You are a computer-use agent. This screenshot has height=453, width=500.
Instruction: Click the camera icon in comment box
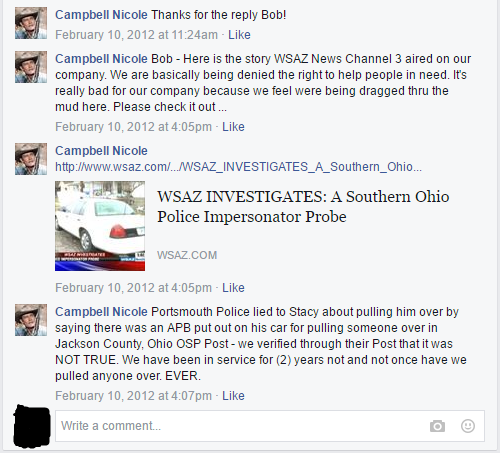pyautogui.click(x=437, y=426)
